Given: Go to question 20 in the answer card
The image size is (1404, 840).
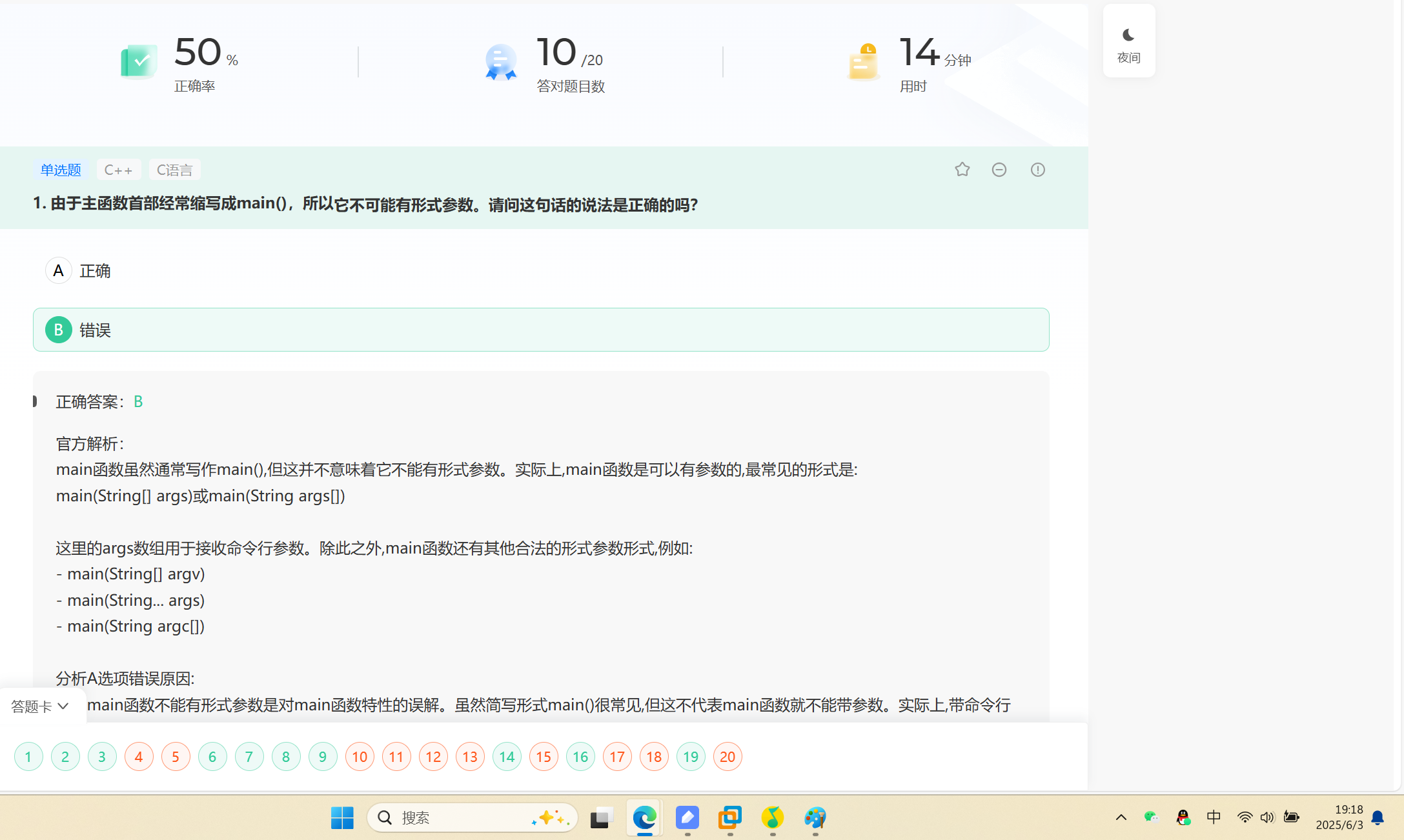Looking at the screenshot, I should tap(727, 757).
